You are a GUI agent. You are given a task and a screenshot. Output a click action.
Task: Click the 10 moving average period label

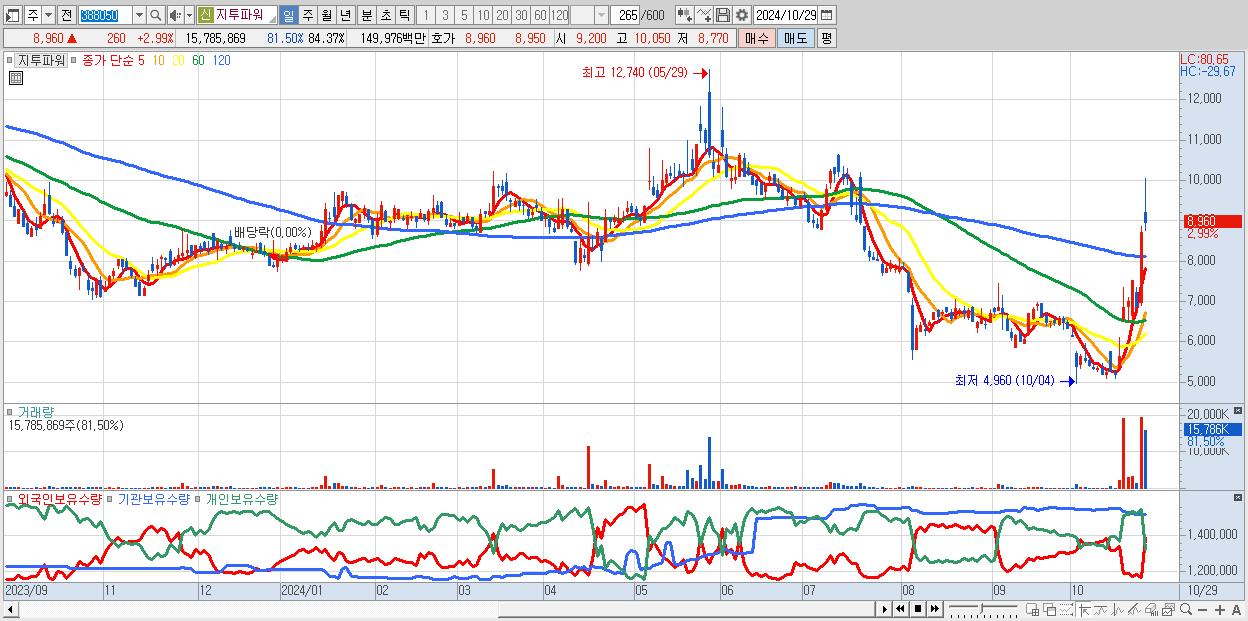[x=158, y=60]
